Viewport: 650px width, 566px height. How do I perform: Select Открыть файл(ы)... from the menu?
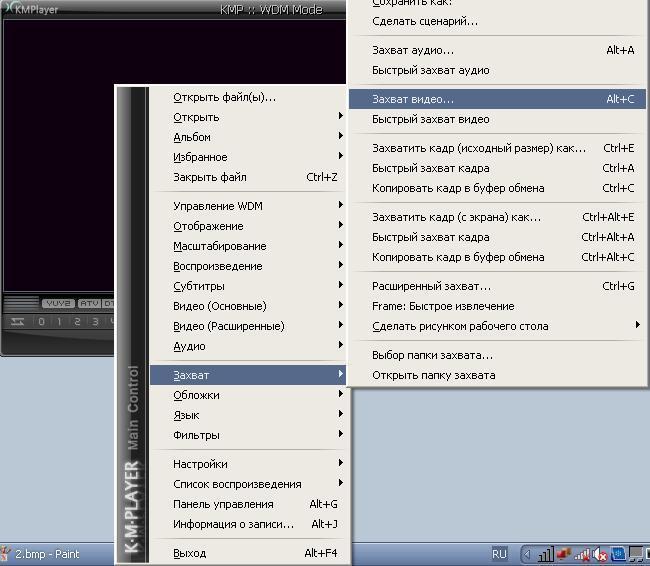pyautogui.click(x=224, y=97)
